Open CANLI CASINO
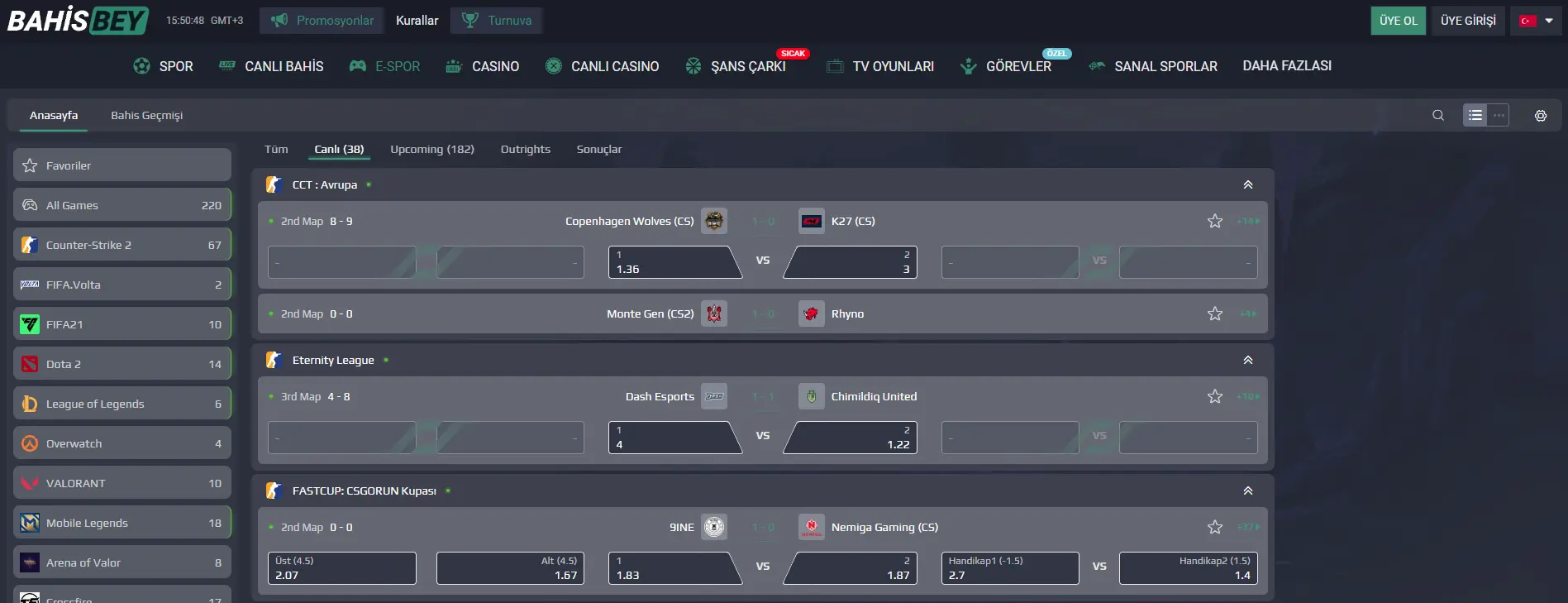1568x603 pixels. pyautogui.click(x=603, y=66)
